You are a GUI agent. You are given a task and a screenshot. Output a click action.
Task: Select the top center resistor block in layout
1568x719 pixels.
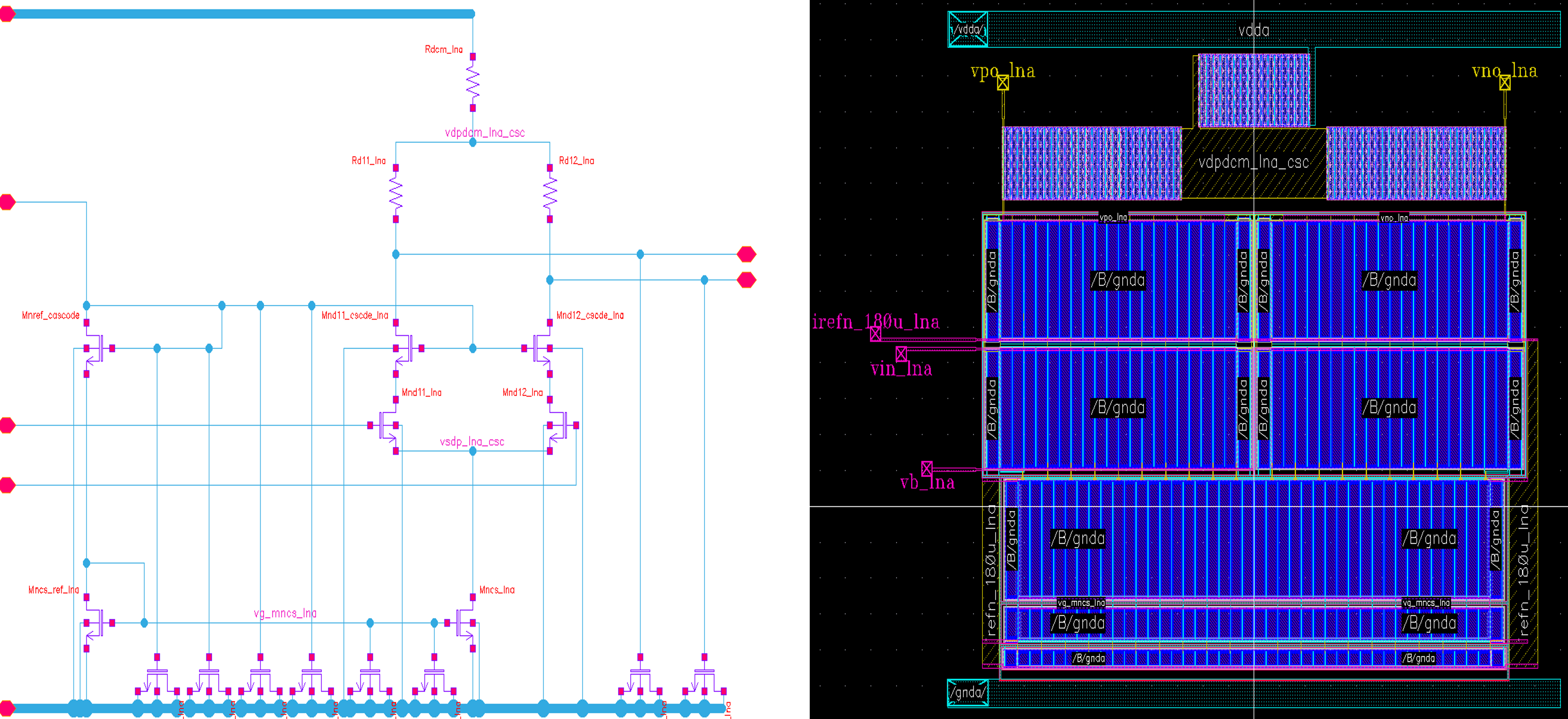click(x=1254, y=91)
